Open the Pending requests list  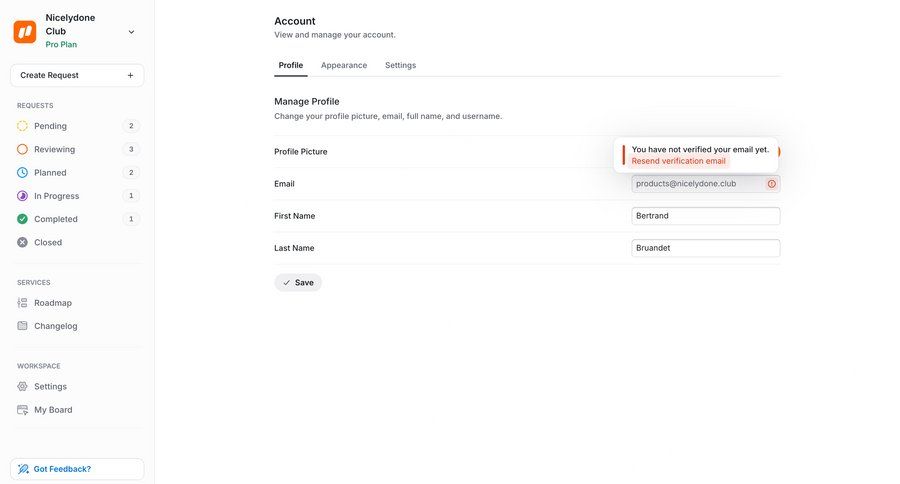tap(50, 126)
